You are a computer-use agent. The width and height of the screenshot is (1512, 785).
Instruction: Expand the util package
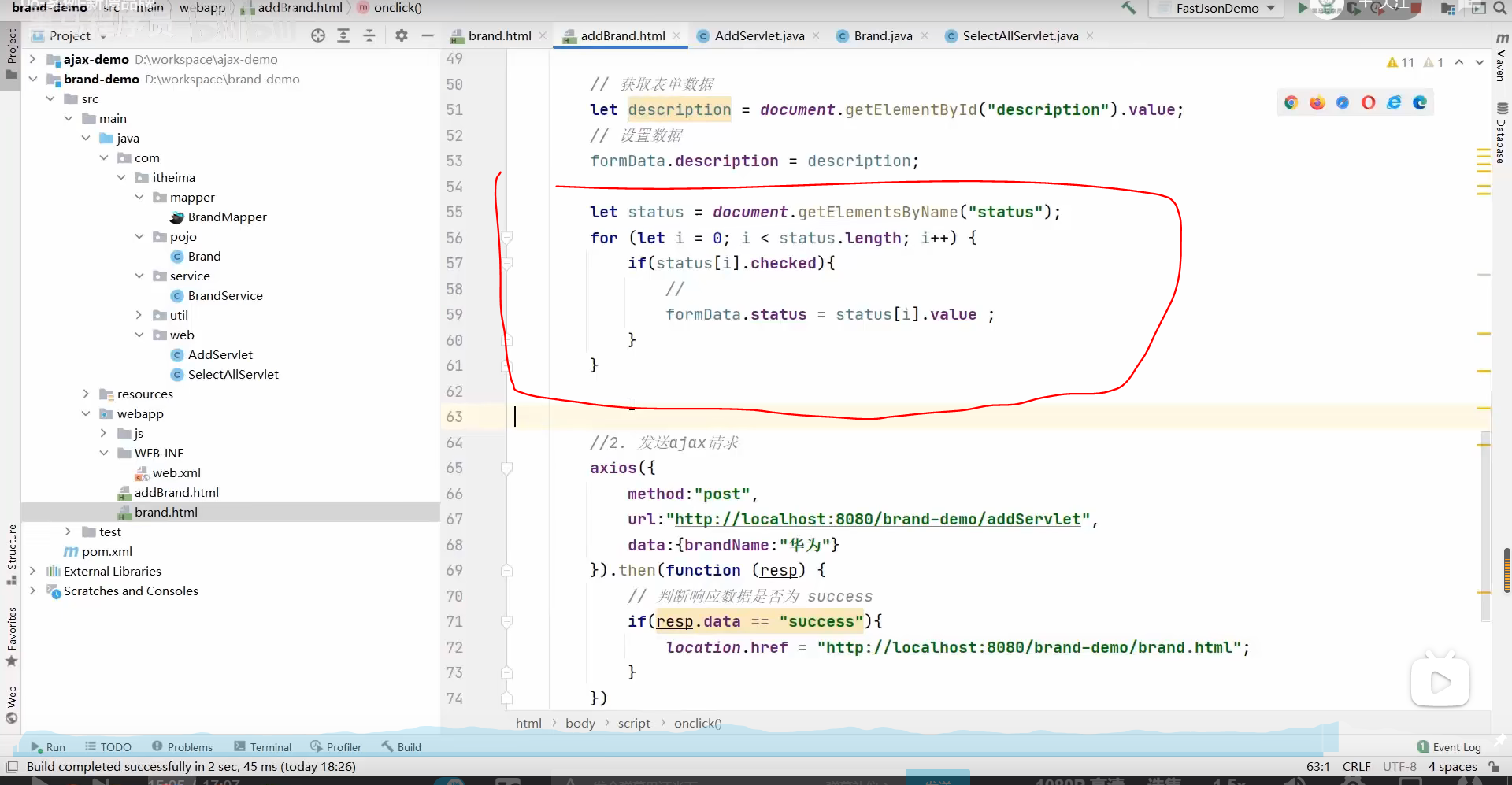pos(139,315)
